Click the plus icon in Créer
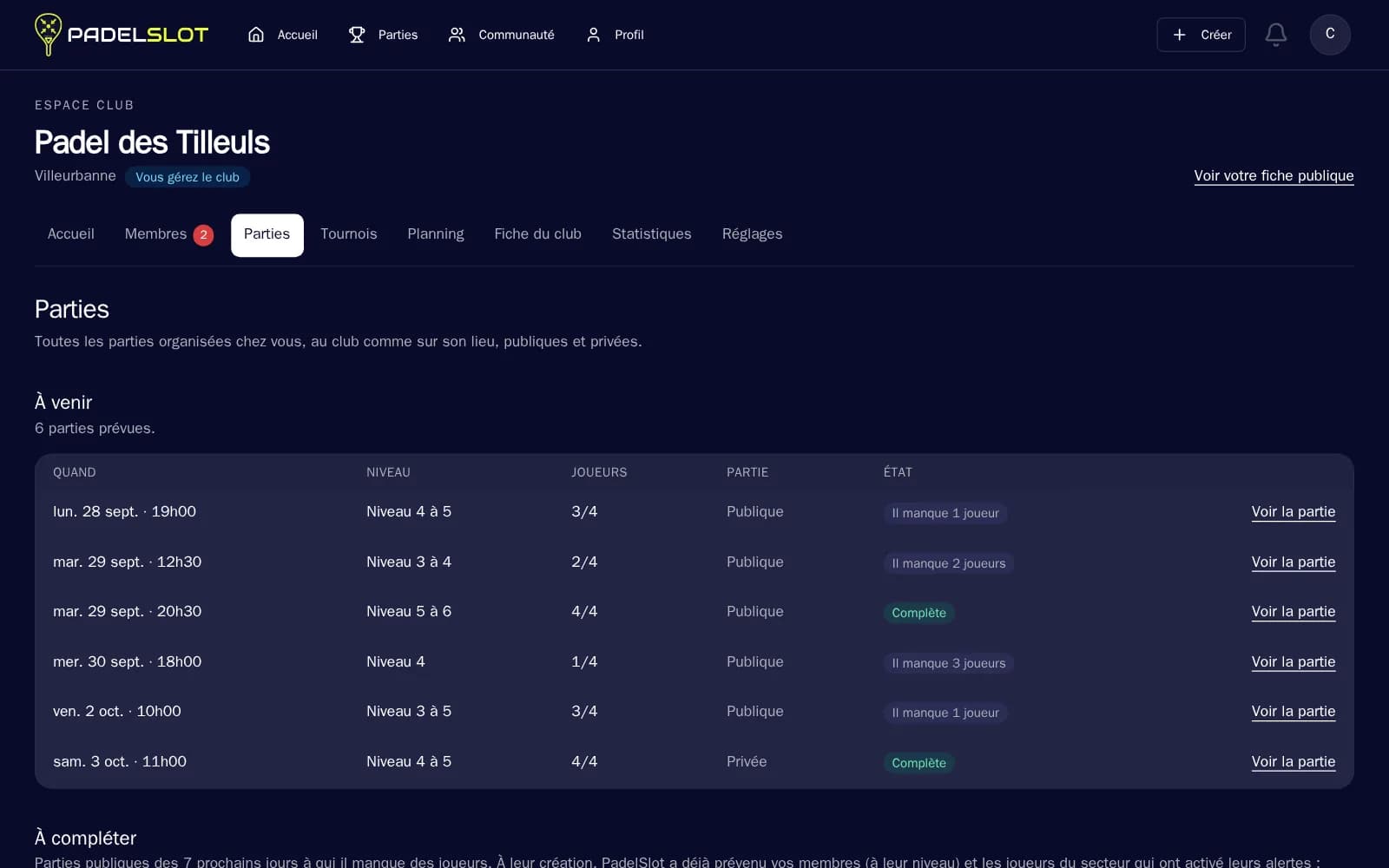 pyautogui.click(x=1179, y=35)
